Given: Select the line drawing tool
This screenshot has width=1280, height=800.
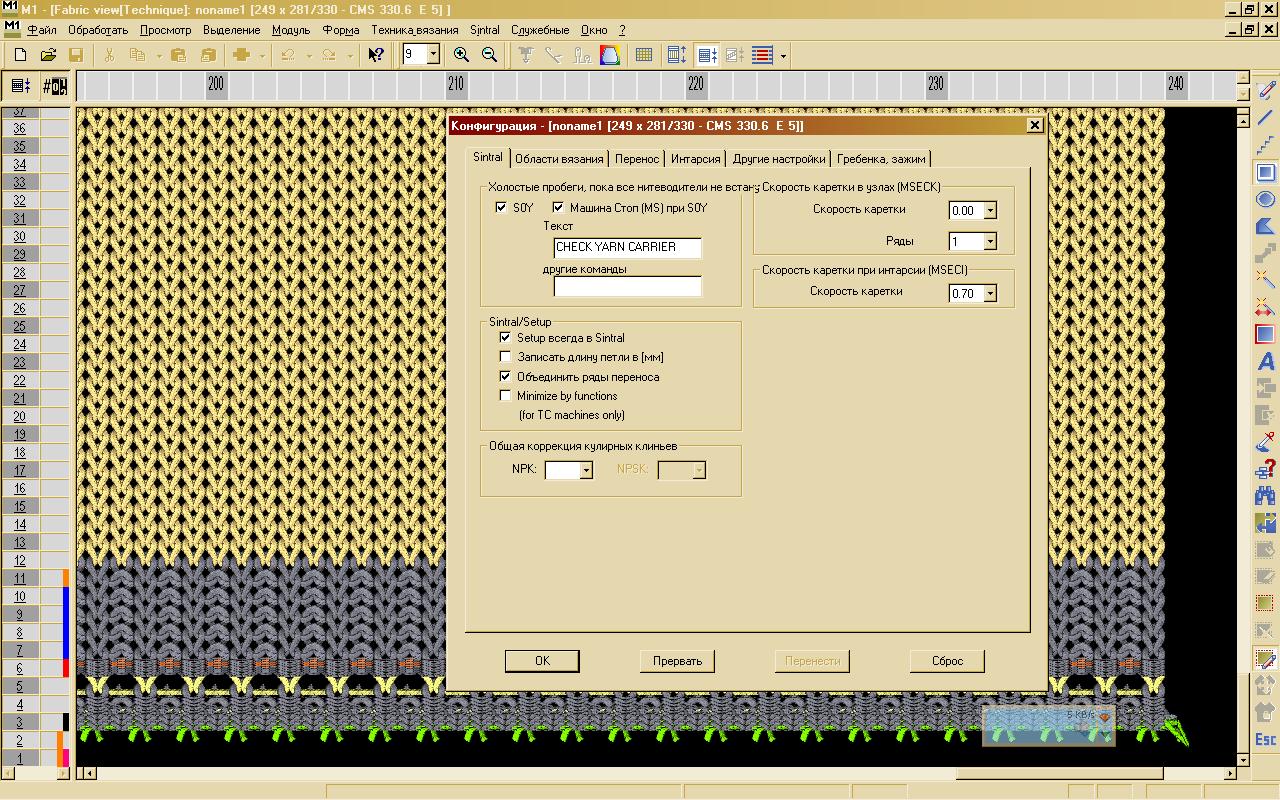Looking at the screenshot, I should coord(1265,119).
